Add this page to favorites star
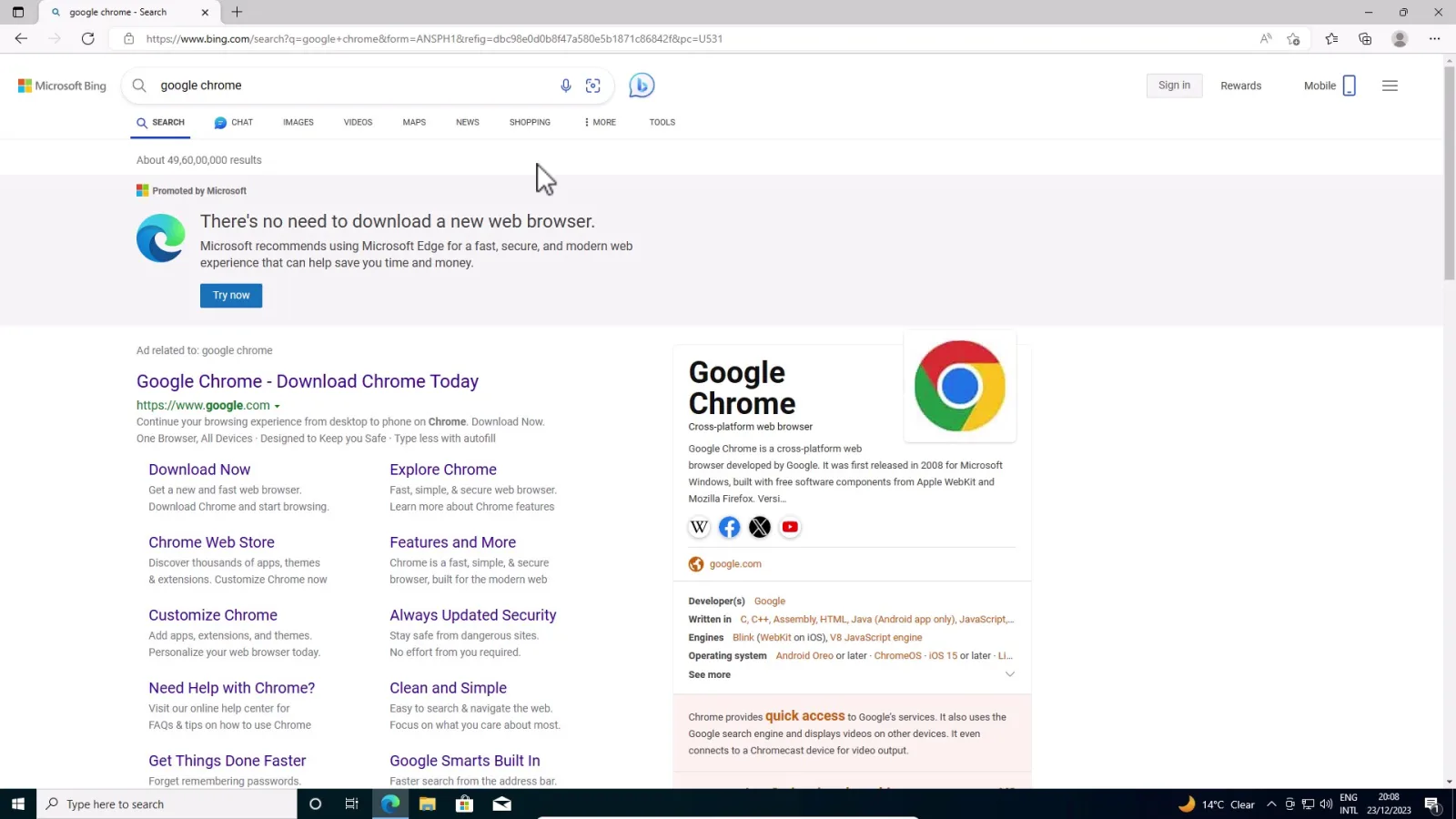Viewport: 1456px width, 819px height. [x=1293, y=38]
